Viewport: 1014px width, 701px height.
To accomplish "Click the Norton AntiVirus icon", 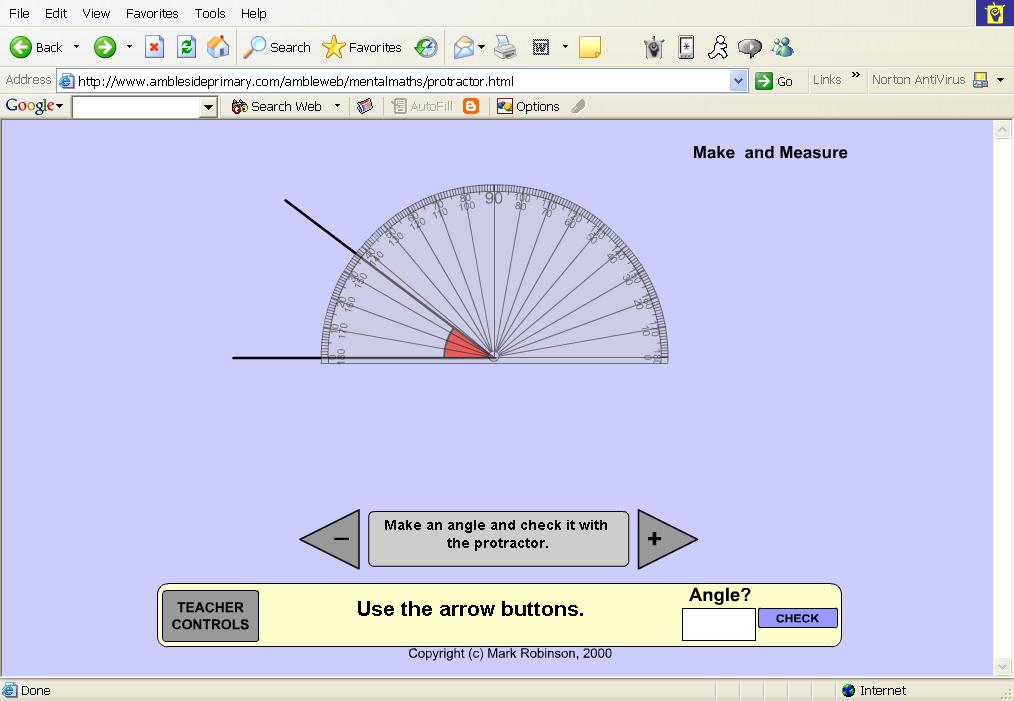I will [x=980, y=80].
